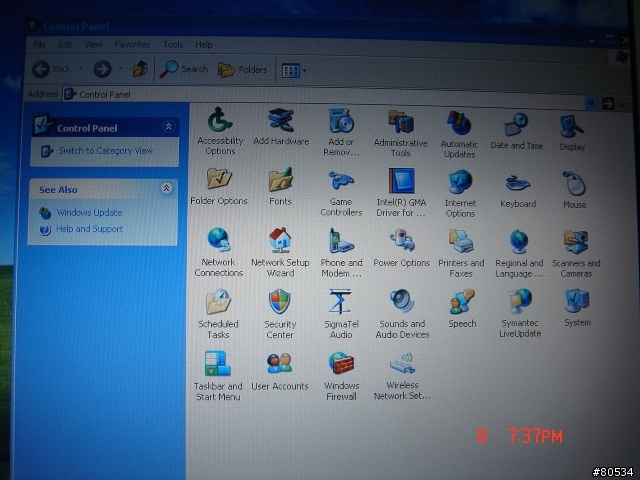Go up one folder level

(x=140, y=69)
